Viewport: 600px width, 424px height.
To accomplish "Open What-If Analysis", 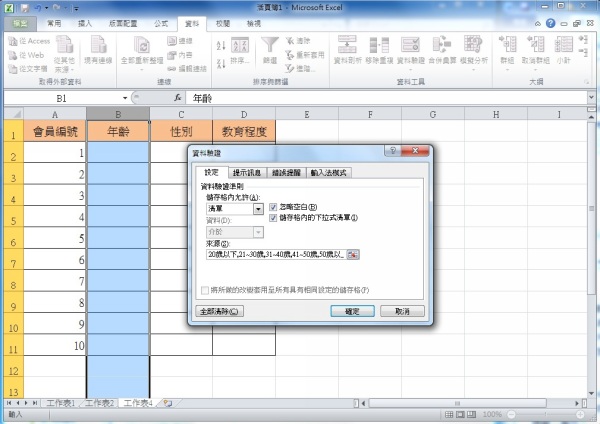I will pos(473,52).
